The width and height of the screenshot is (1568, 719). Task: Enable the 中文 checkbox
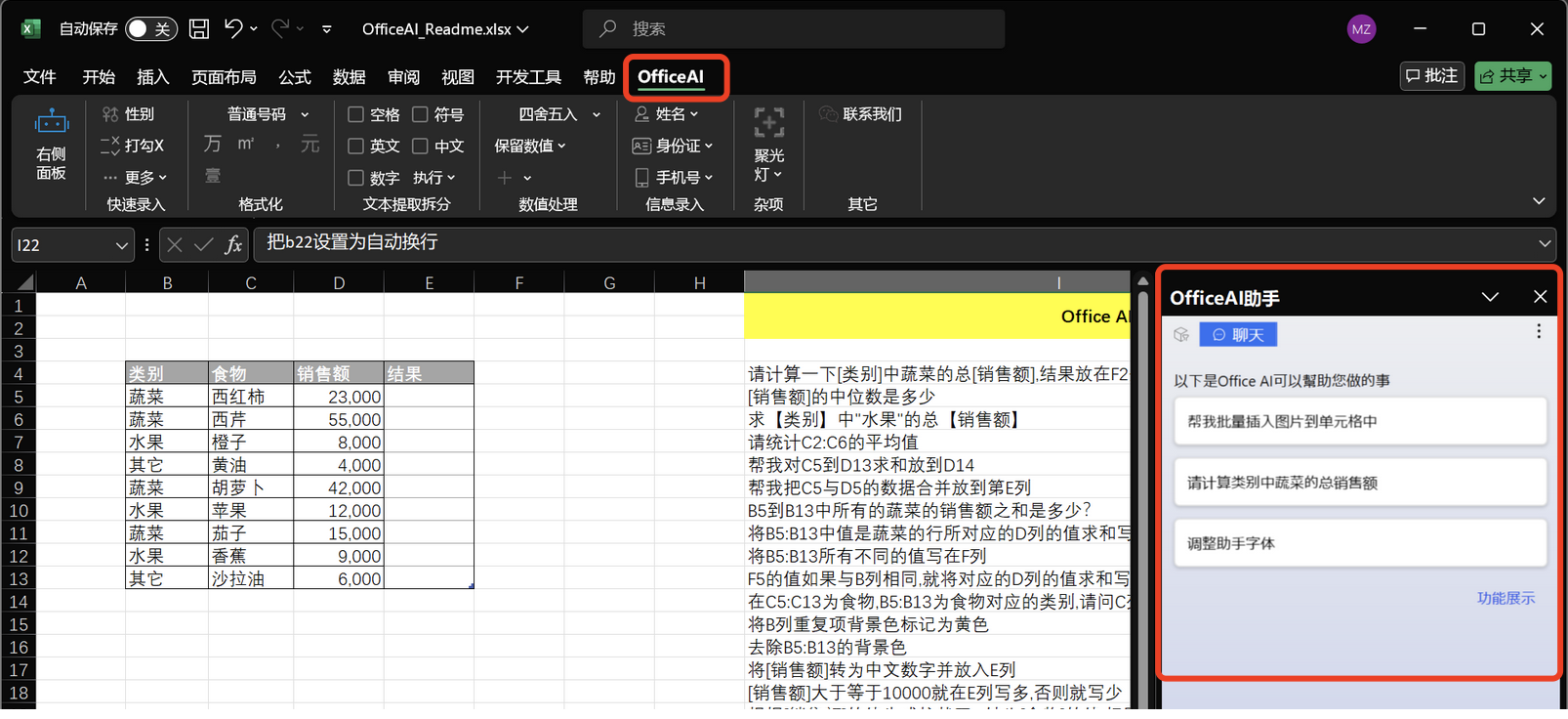[421, 147]
